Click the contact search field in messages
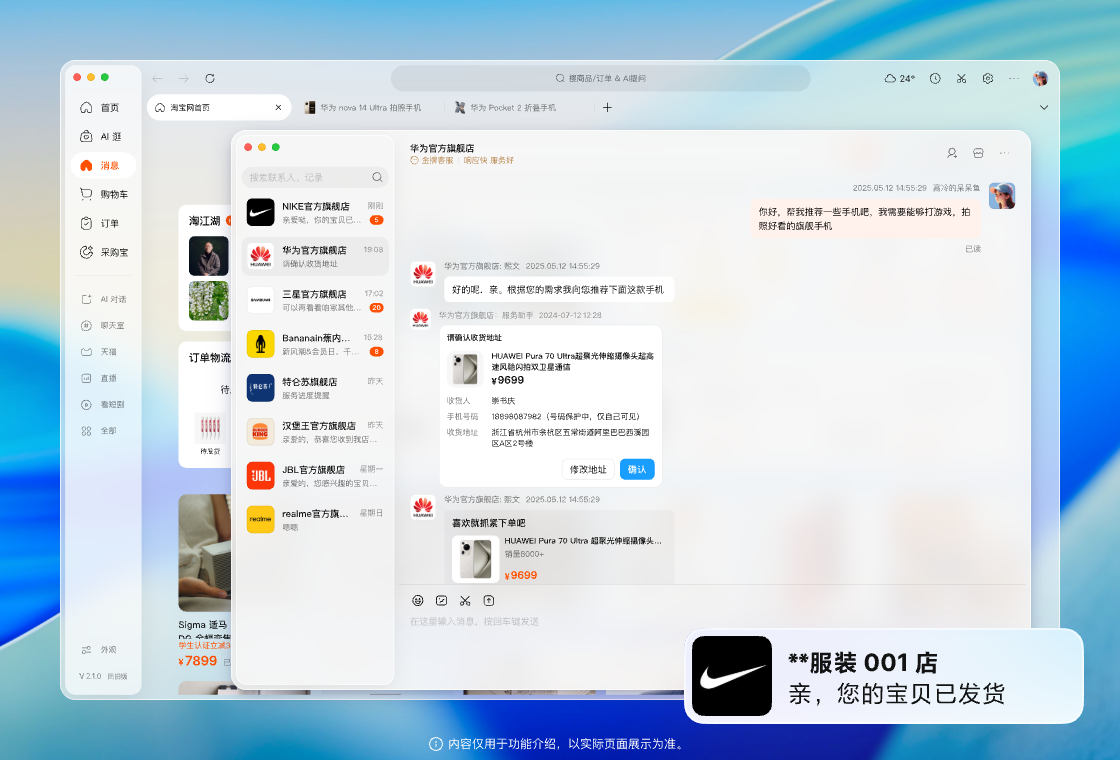This screenshot has width=1120, height=760. click(x=308, y=177)
